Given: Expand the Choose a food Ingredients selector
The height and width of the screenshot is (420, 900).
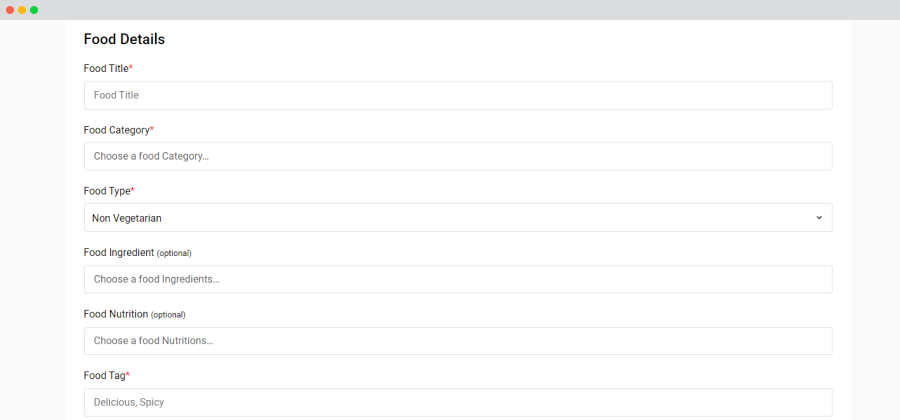Looking at the screenshot, I should coord(458,279).
